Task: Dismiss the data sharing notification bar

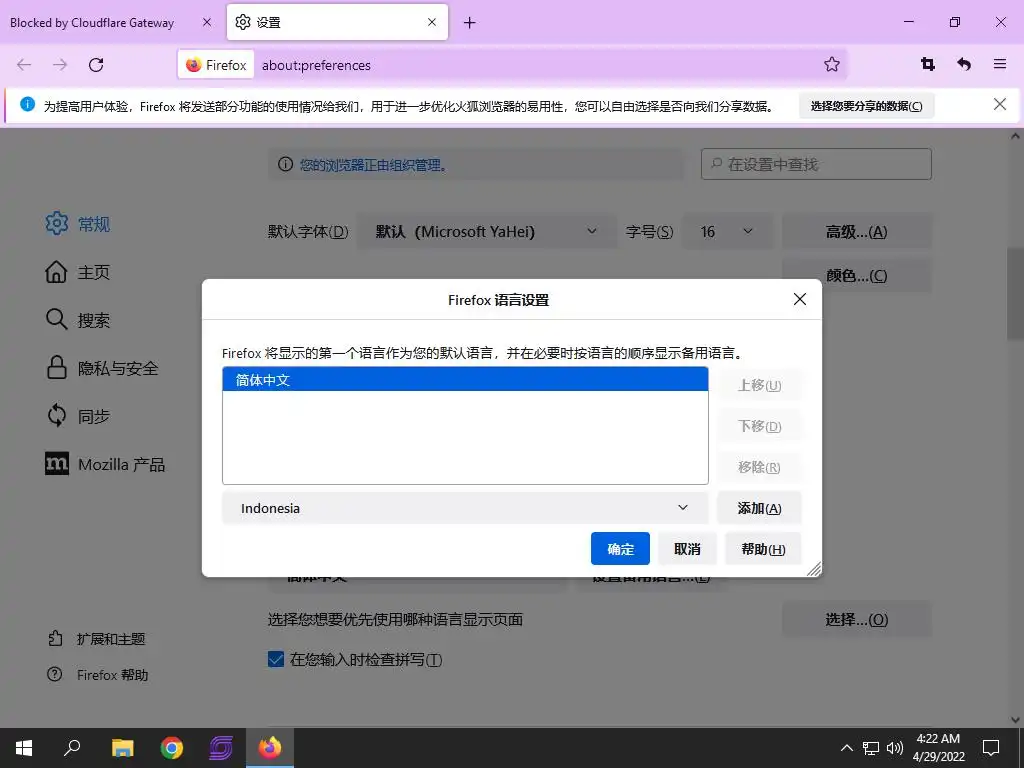Action: pyautogui.click(x=1000, y=104)
